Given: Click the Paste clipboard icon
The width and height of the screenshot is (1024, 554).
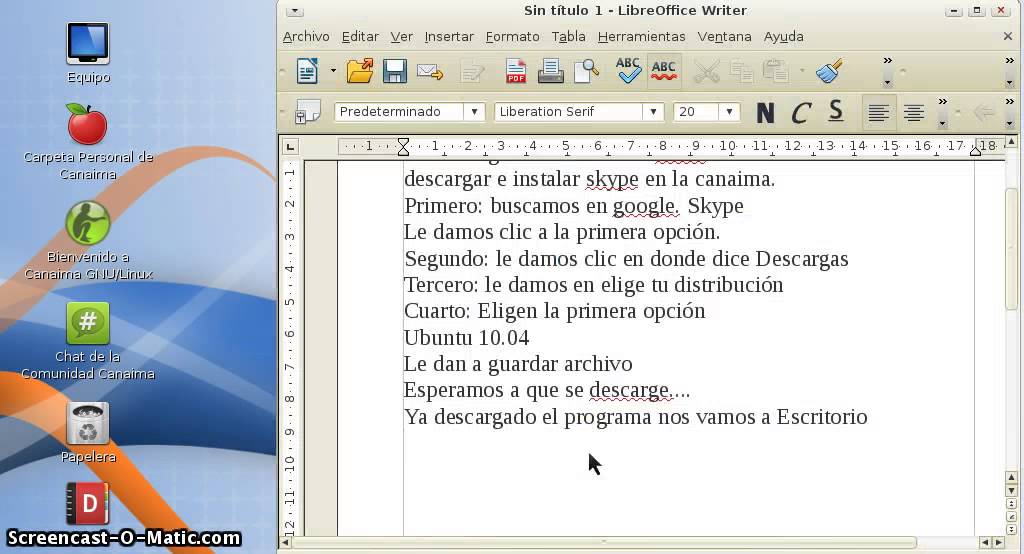Looking at the screenshot, I should pyautogui.click(x=775, y=71).
